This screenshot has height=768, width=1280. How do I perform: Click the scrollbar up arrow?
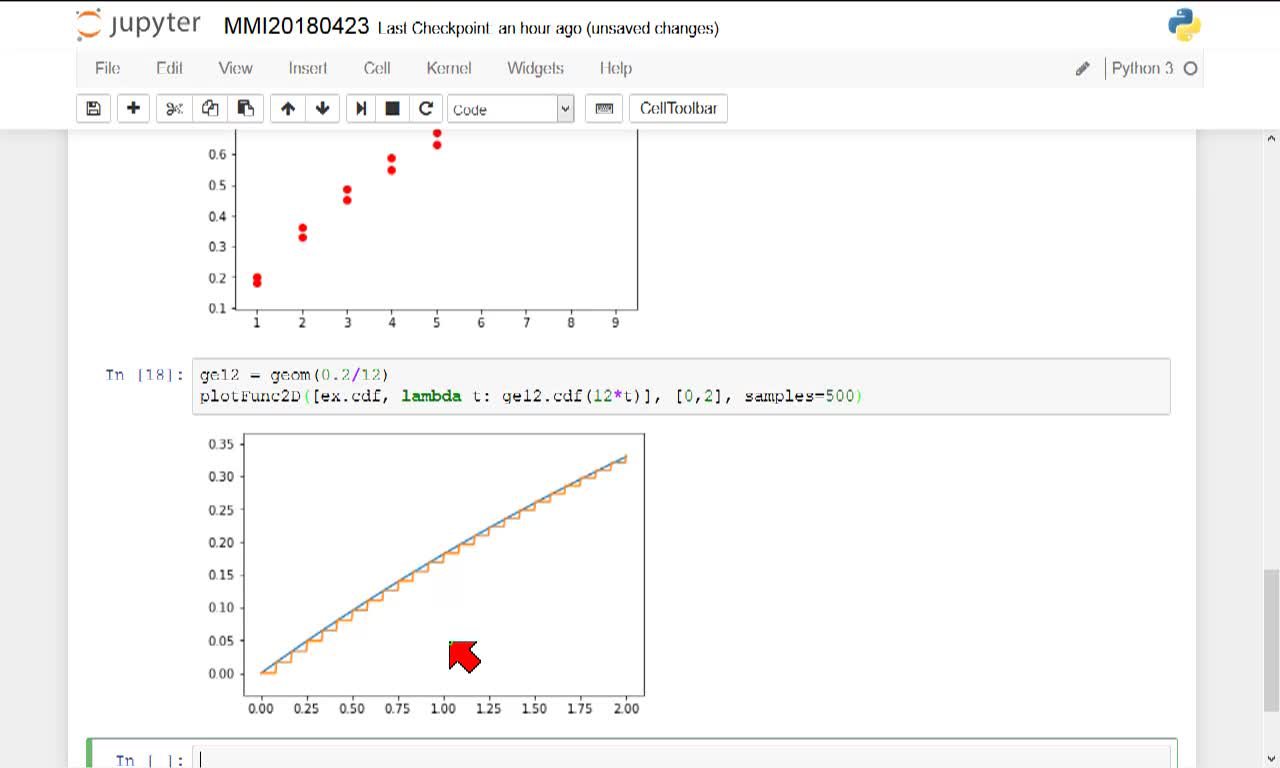pyautogui.click(x=1271, y=139)
